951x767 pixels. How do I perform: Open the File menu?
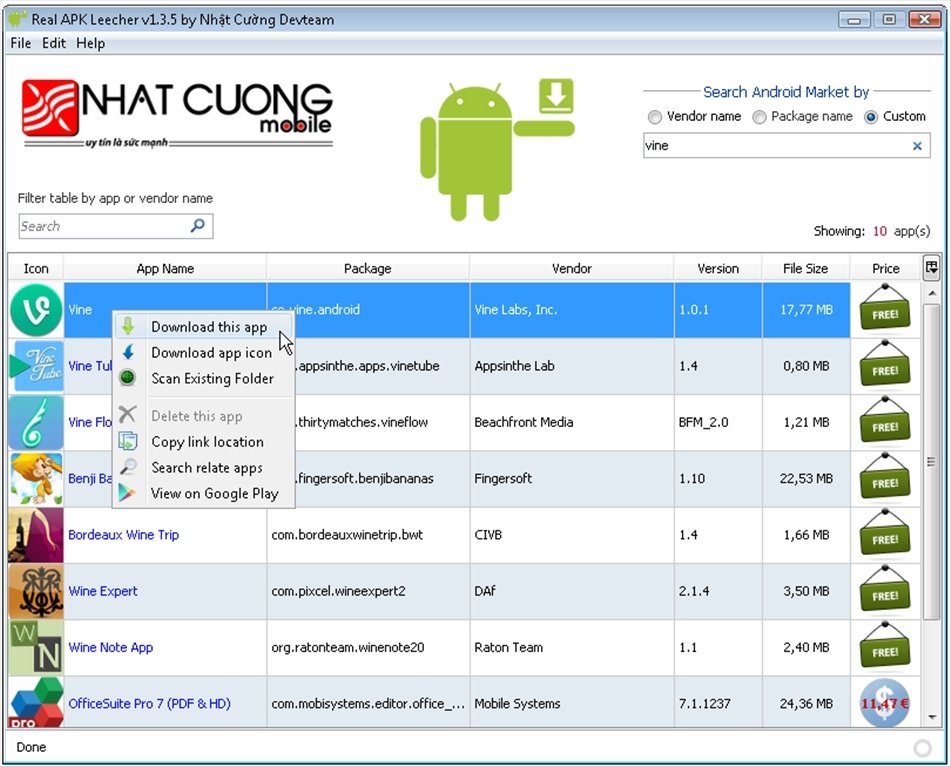pyautogui.click(x=21, y=44)
